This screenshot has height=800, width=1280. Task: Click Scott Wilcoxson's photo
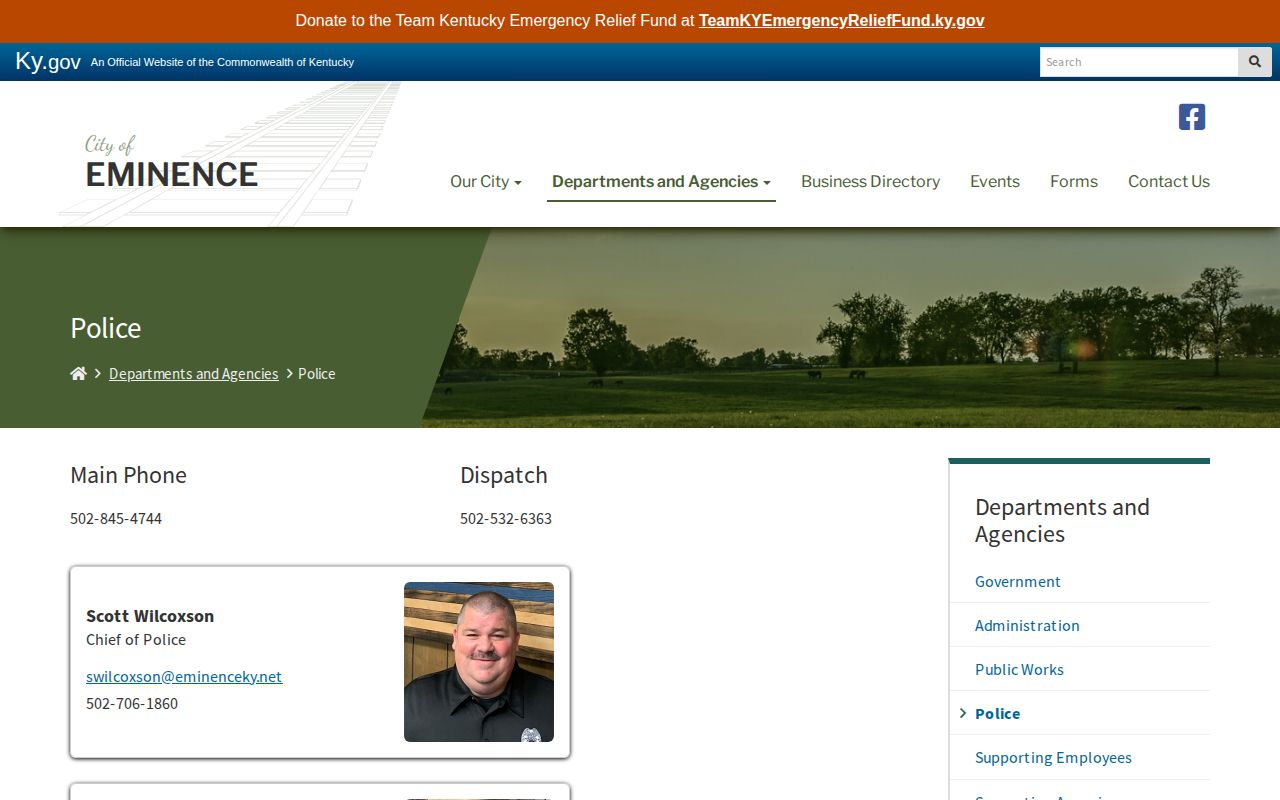point(479,662)
